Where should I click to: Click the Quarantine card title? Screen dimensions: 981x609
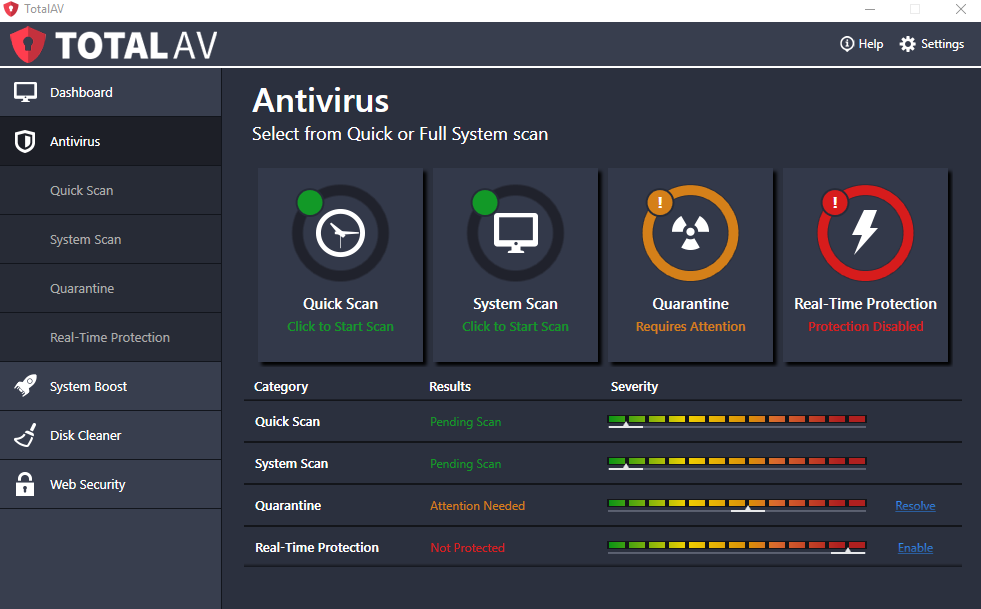pyautogui.click(x=691, y=304)
